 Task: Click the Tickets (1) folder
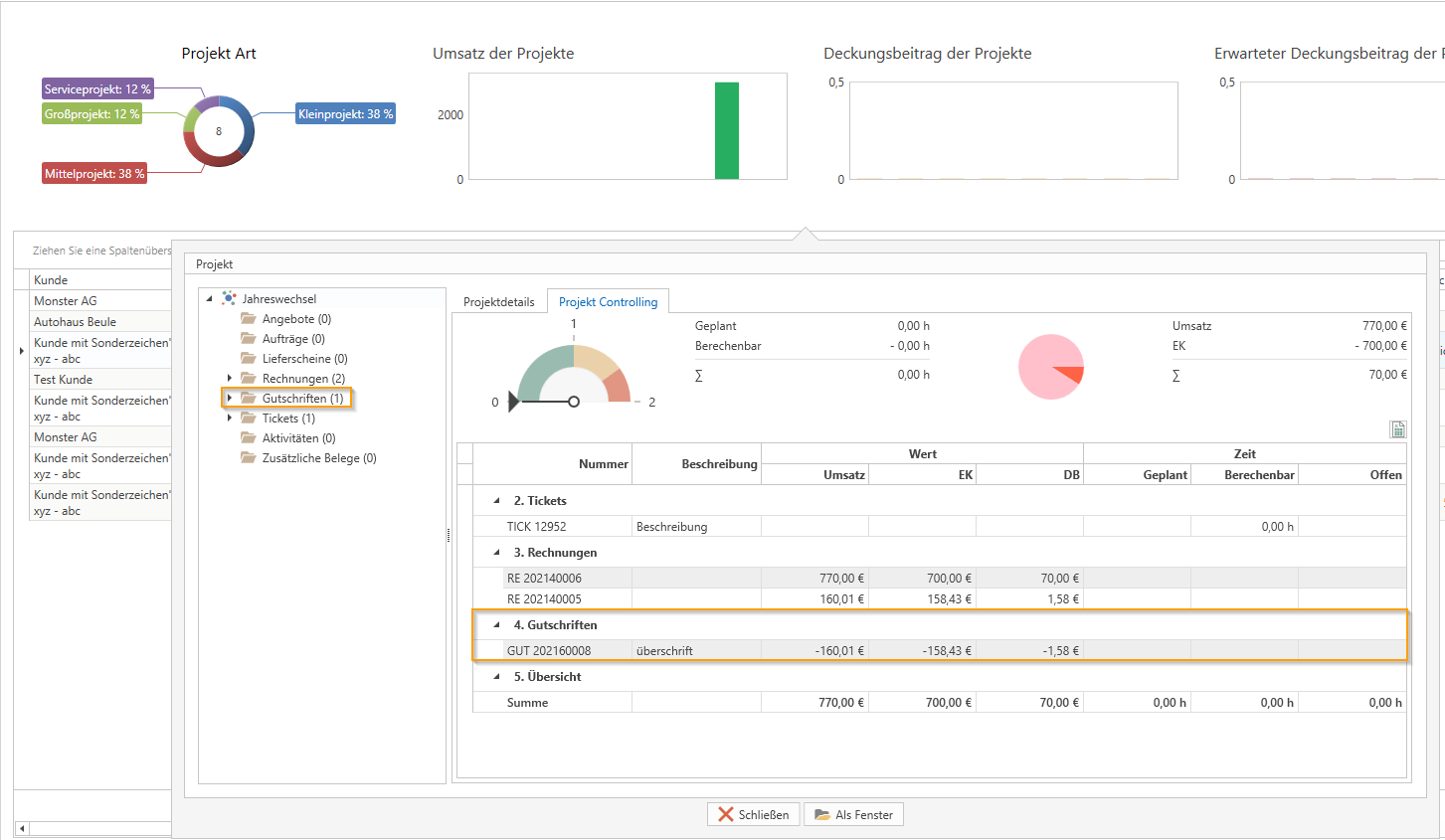point(287,419)
